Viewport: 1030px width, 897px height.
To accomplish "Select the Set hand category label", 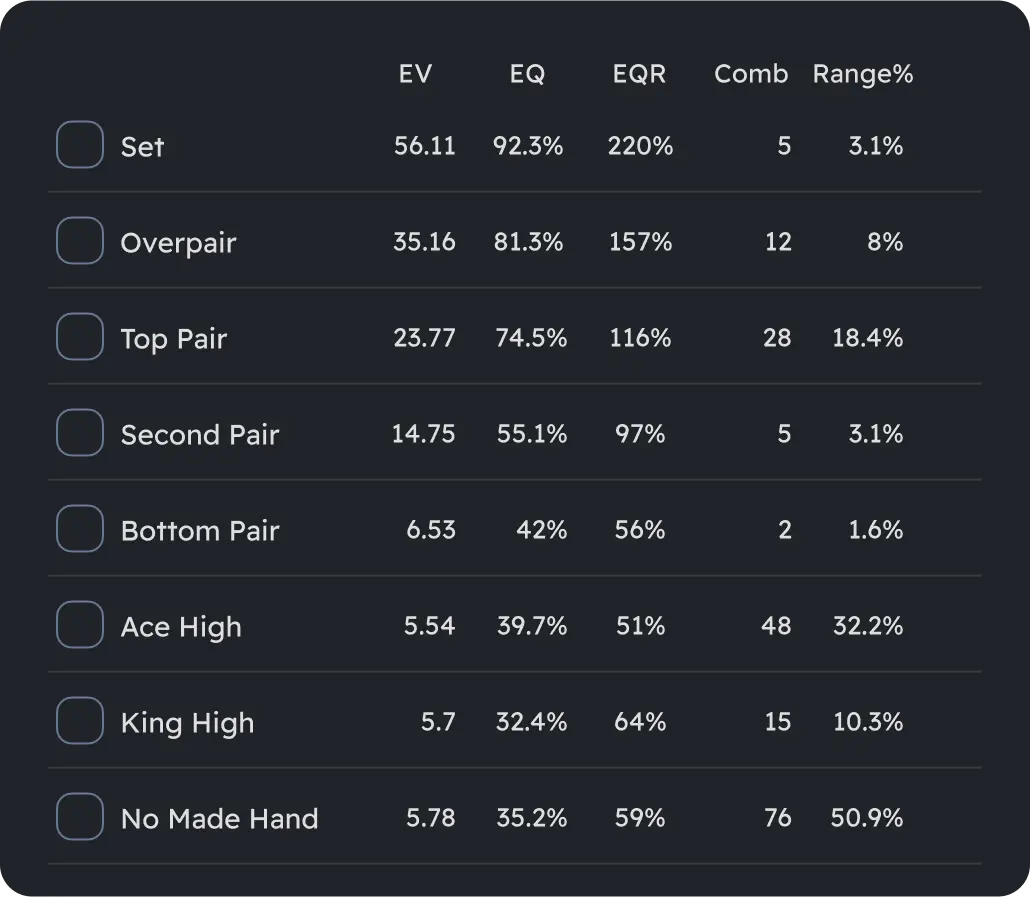I will point(142,146).
